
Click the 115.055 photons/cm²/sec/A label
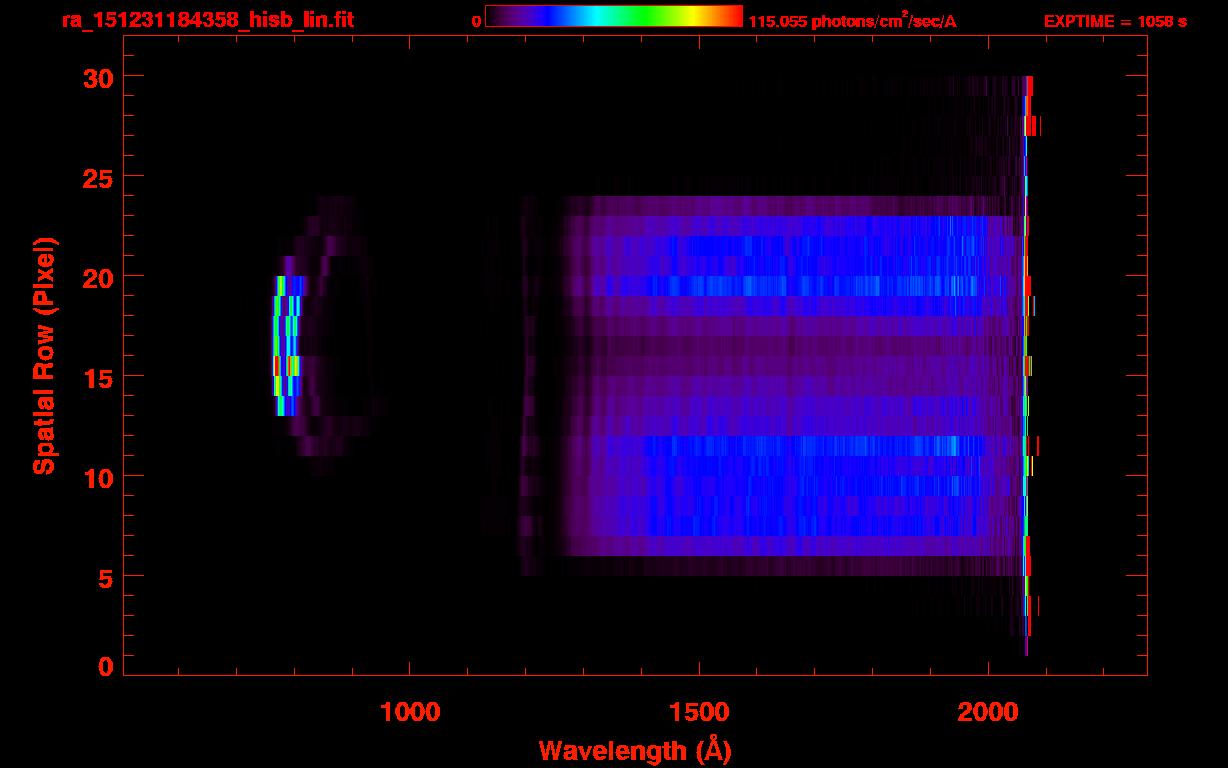[x=852, y=20]
